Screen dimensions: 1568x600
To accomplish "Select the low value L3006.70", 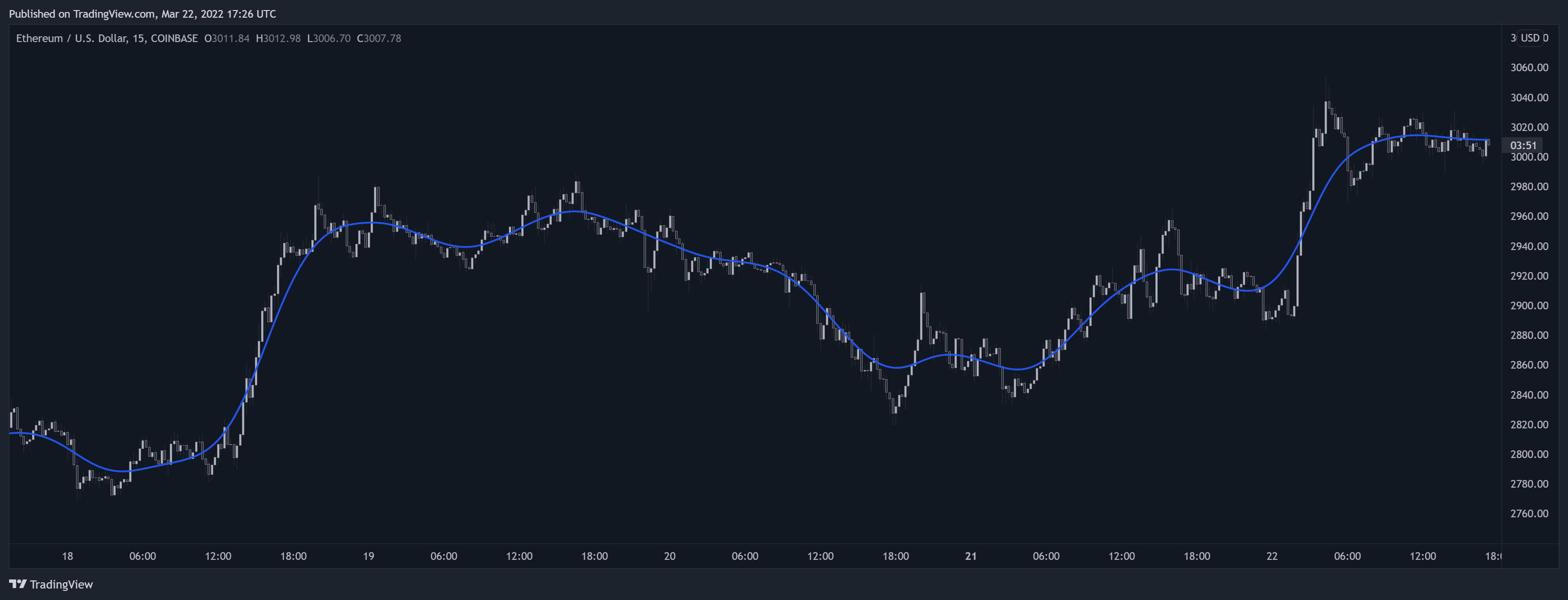I will (329, 38).
